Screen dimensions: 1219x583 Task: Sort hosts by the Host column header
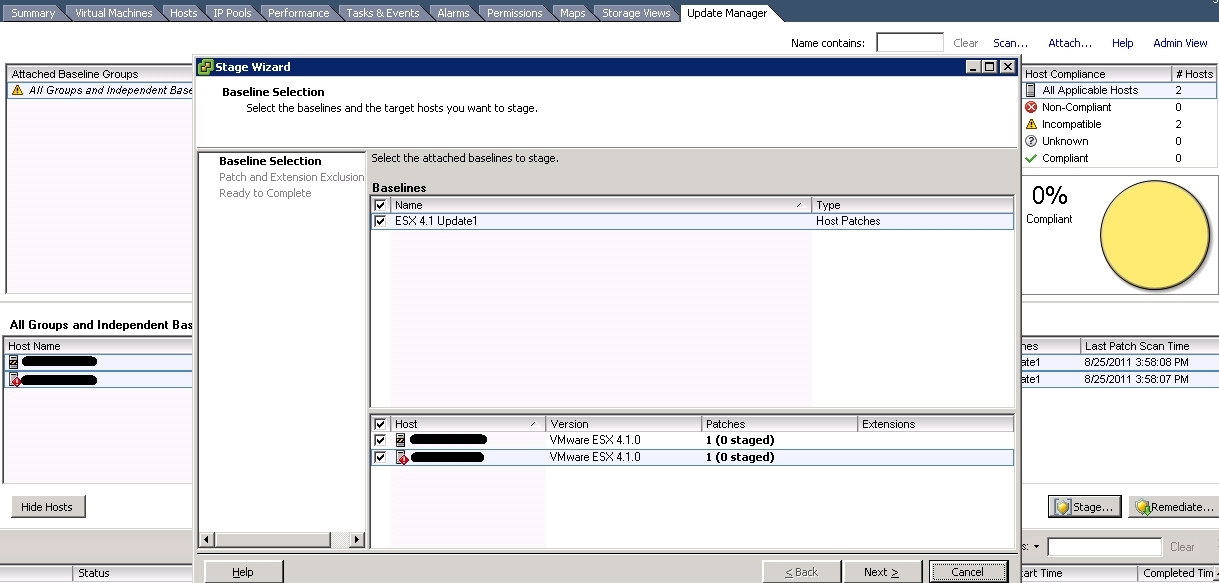coord(468,424)
